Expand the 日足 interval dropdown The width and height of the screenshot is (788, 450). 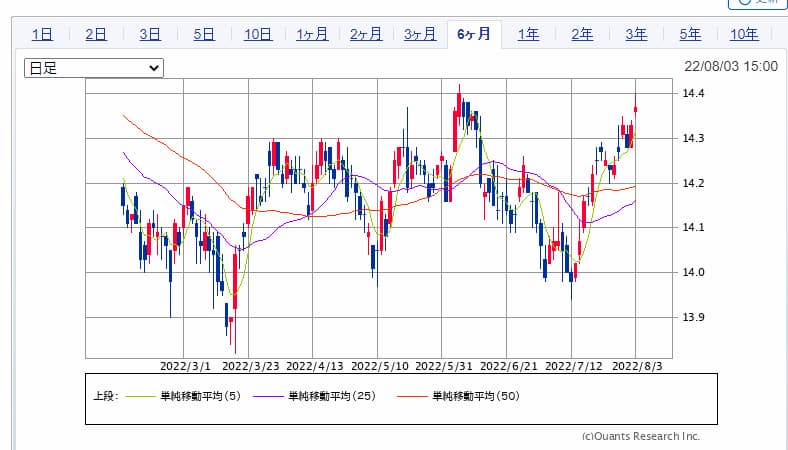[x=93, y=68]
